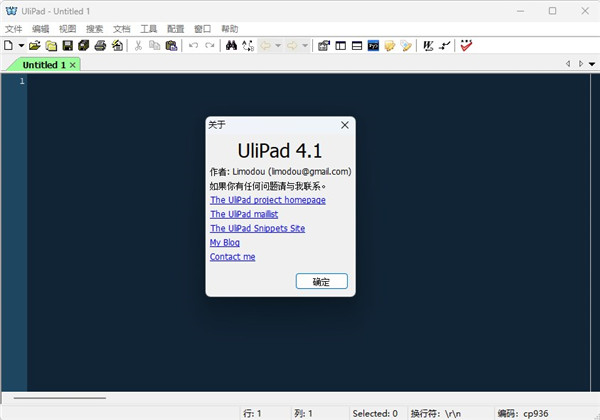Viewport: 600px width, 420px height.
Task: Open the 文件 menu
Action: click(x=13, y=29)
